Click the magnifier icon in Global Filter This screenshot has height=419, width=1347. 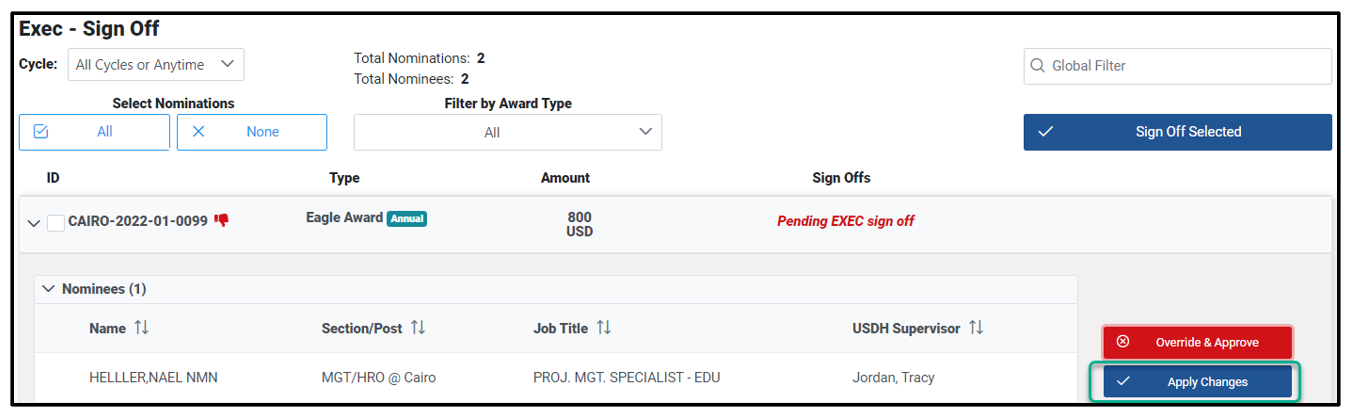(1038, 66)
